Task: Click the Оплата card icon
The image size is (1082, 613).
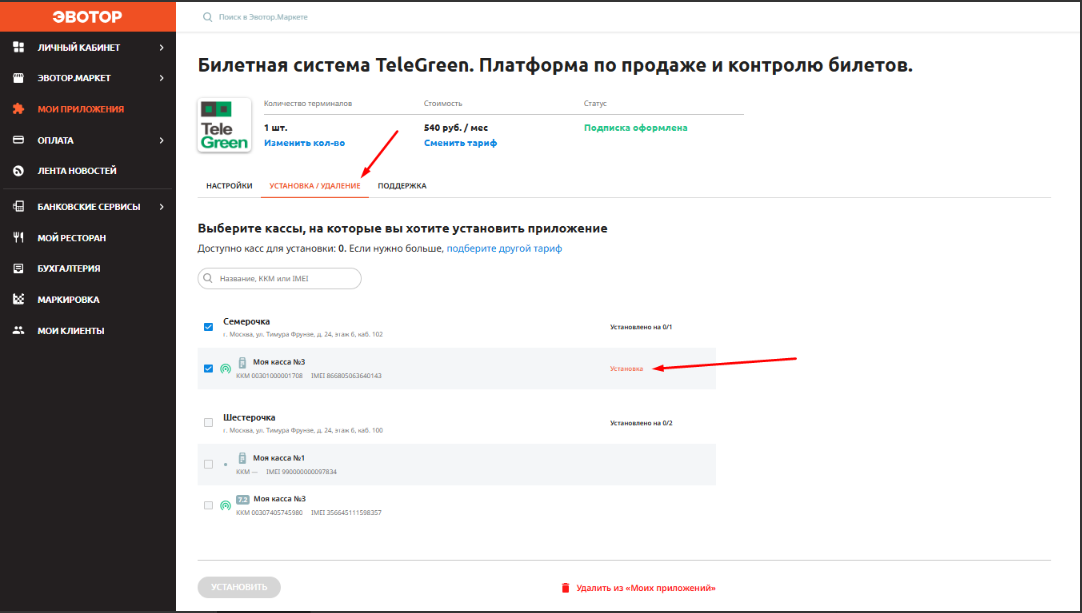Action: pyautogui.click(x=19, y=140)
